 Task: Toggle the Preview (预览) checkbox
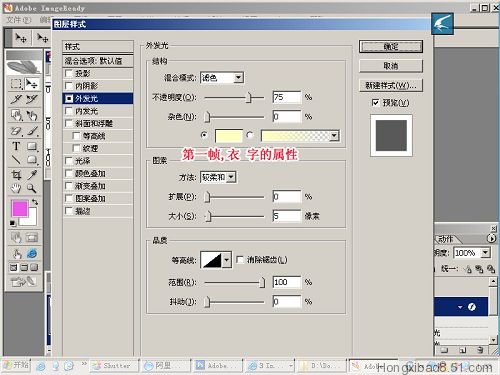(375, 103)
